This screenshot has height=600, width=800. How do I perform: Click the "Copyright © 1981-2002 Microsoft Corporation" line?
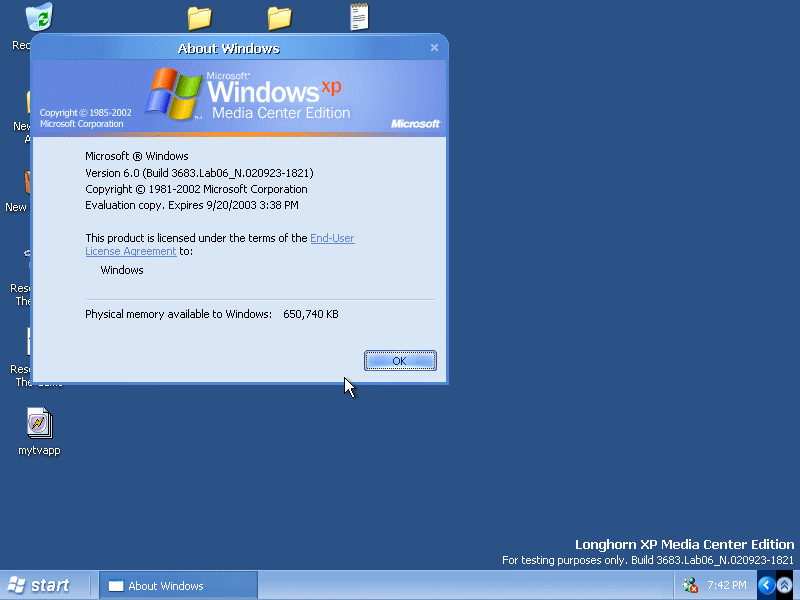[x=196, y=189]
